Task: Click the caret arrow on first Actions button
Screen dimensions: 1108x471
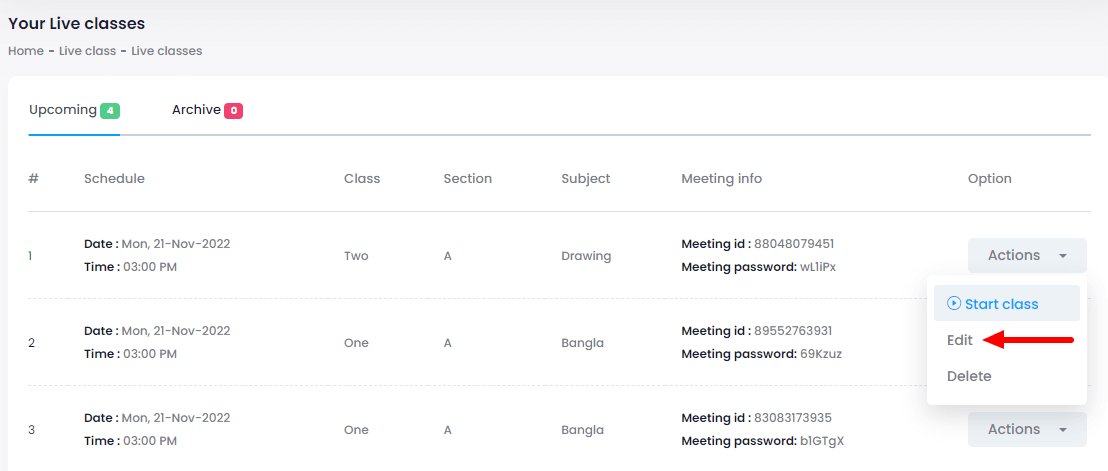Action: click(x=1062, y=256)
